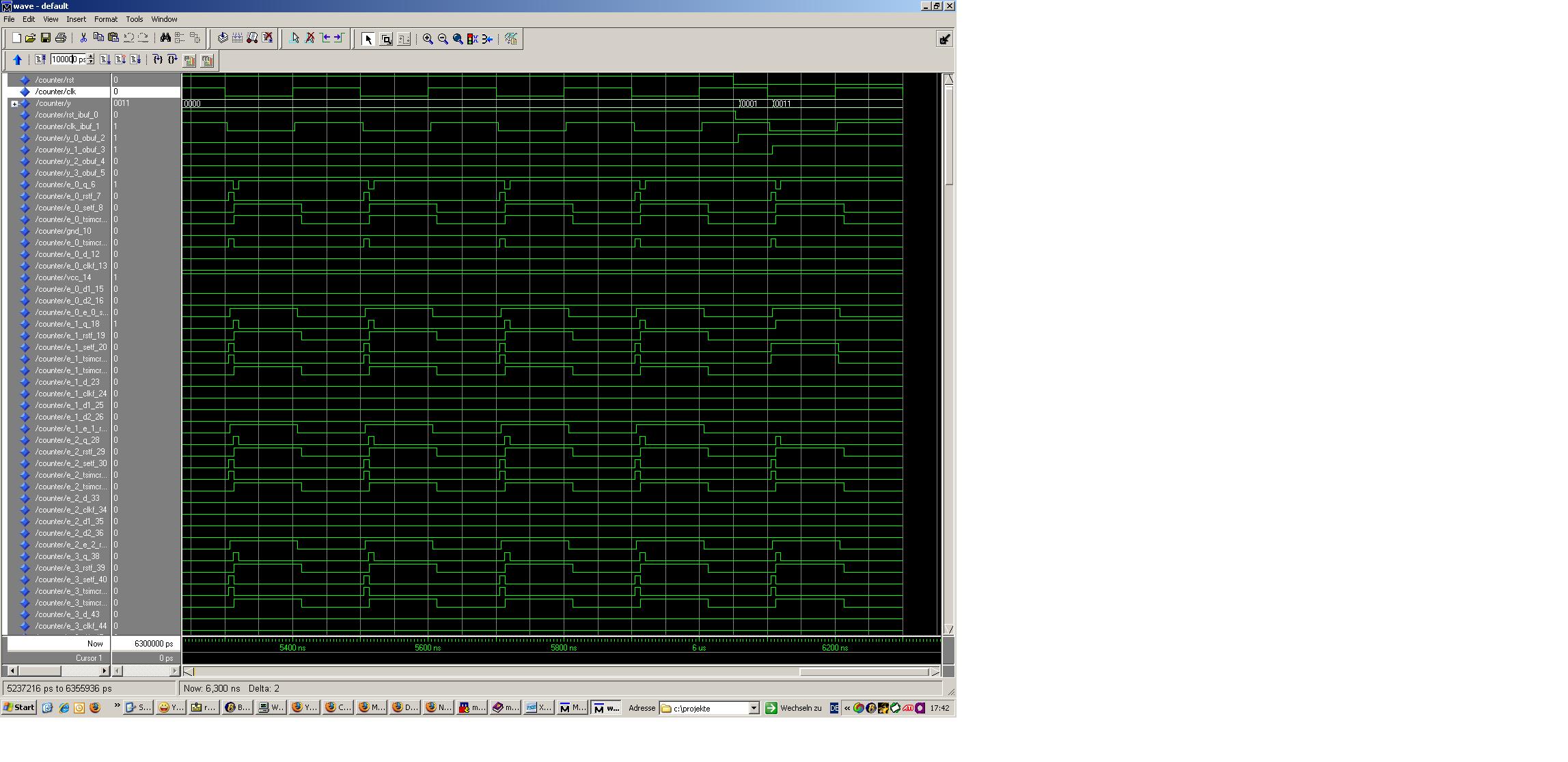Select the /counter/clk signal
This screenshot has height=762, width=1568.
pos(55,92)
